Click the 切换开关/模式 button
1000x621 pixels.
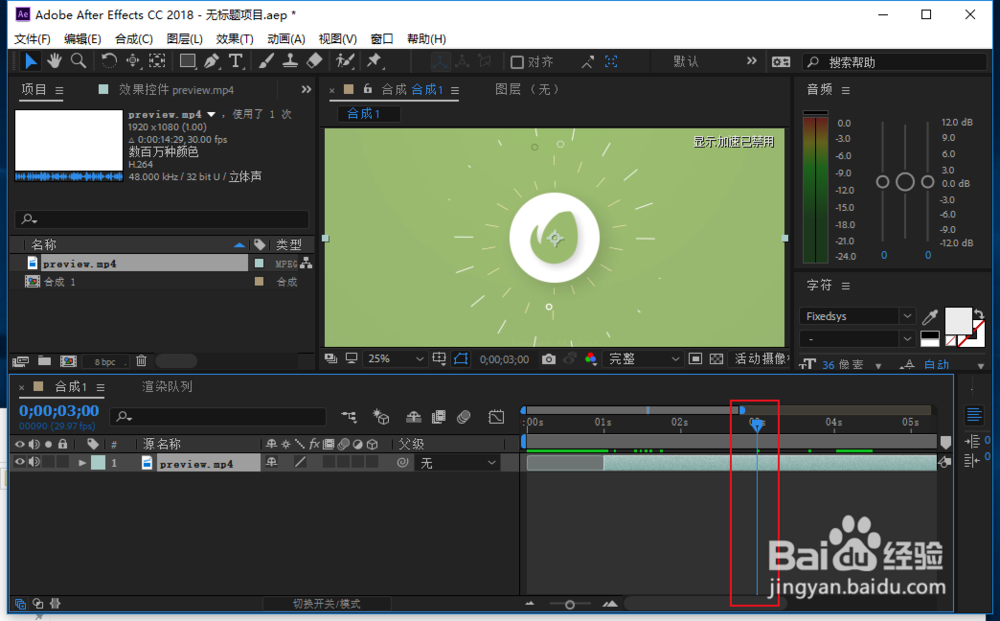(x=327, y=603)
